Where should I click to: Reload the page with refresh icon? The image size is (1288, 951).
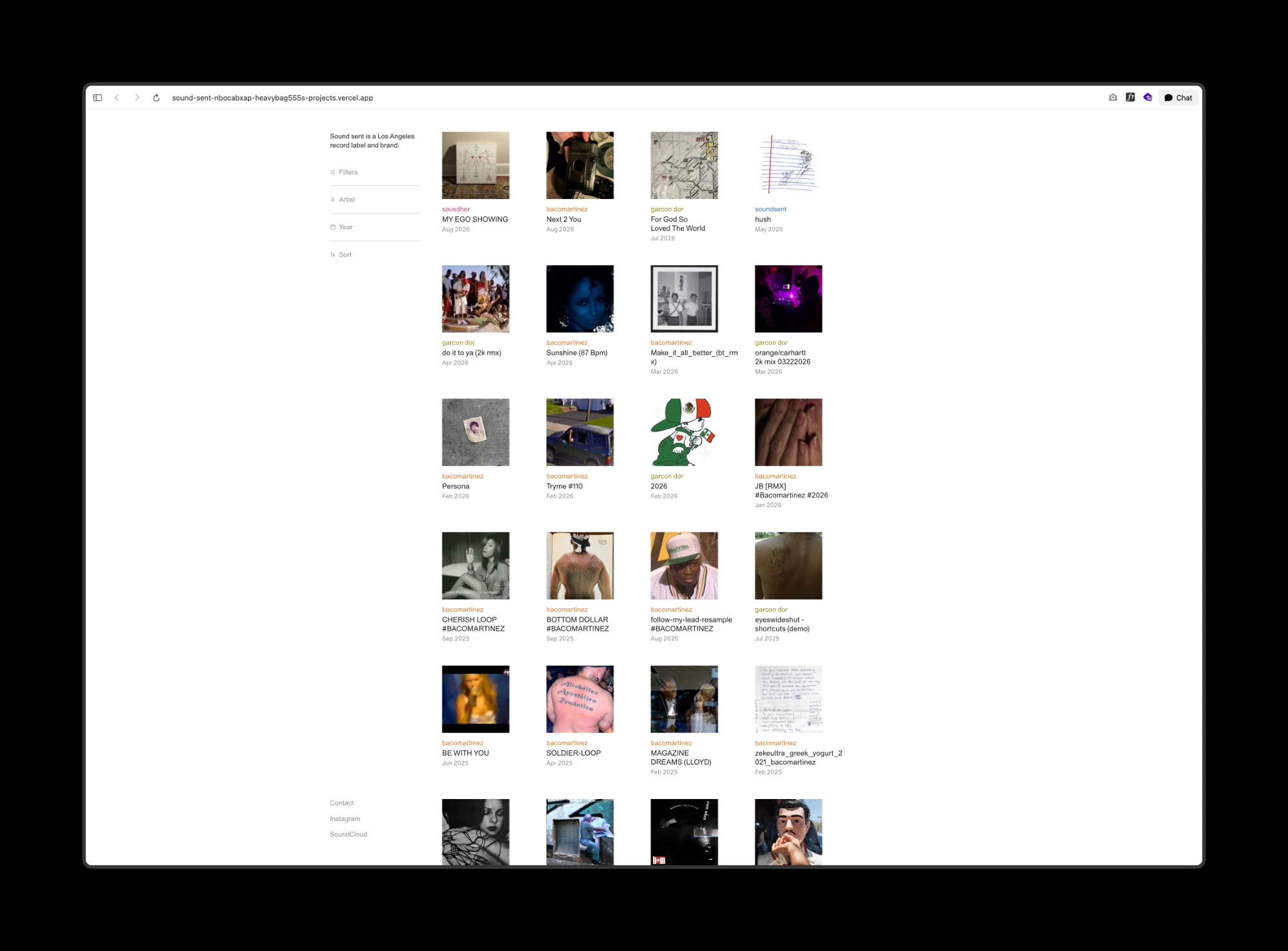tap(156, 98)
